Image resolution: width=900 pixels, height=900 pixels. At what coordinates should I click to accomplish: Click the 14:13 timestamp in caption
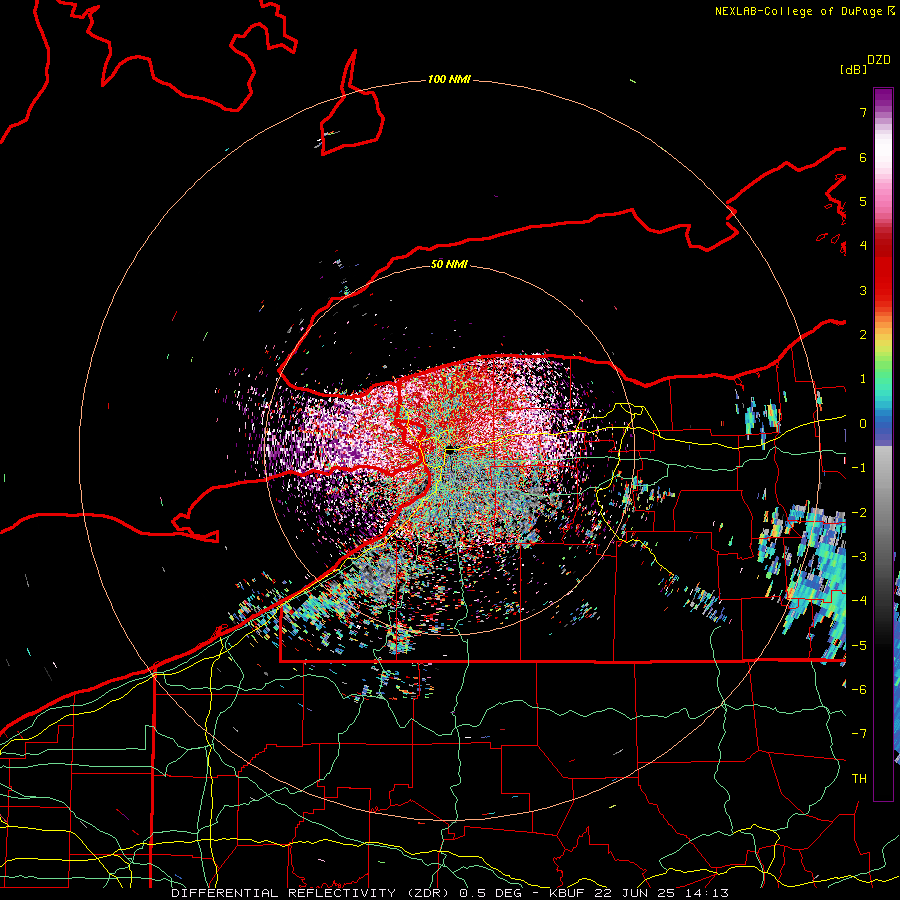tap(709, 893)
